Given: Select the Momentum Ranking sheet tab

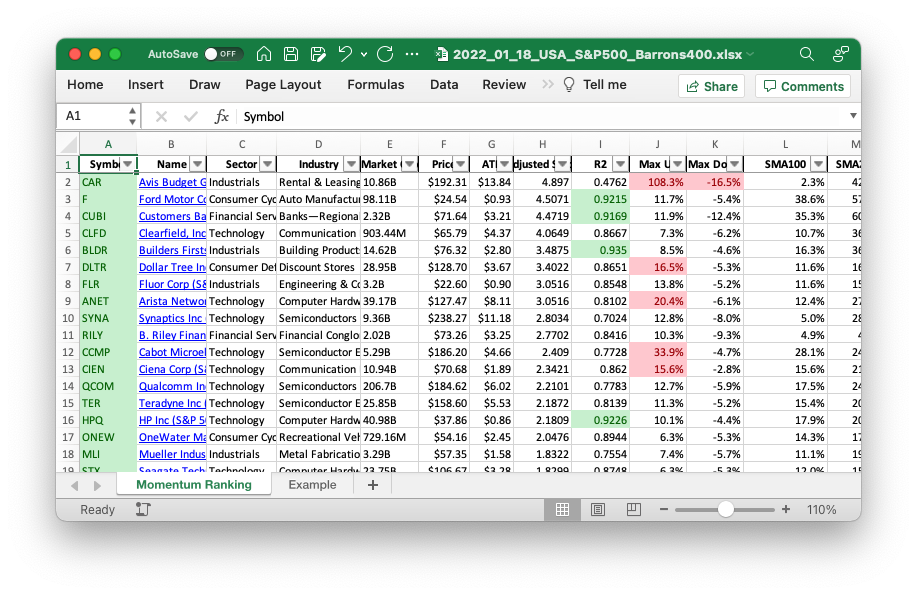Looking at the screenshot, I should coord(194,484).
